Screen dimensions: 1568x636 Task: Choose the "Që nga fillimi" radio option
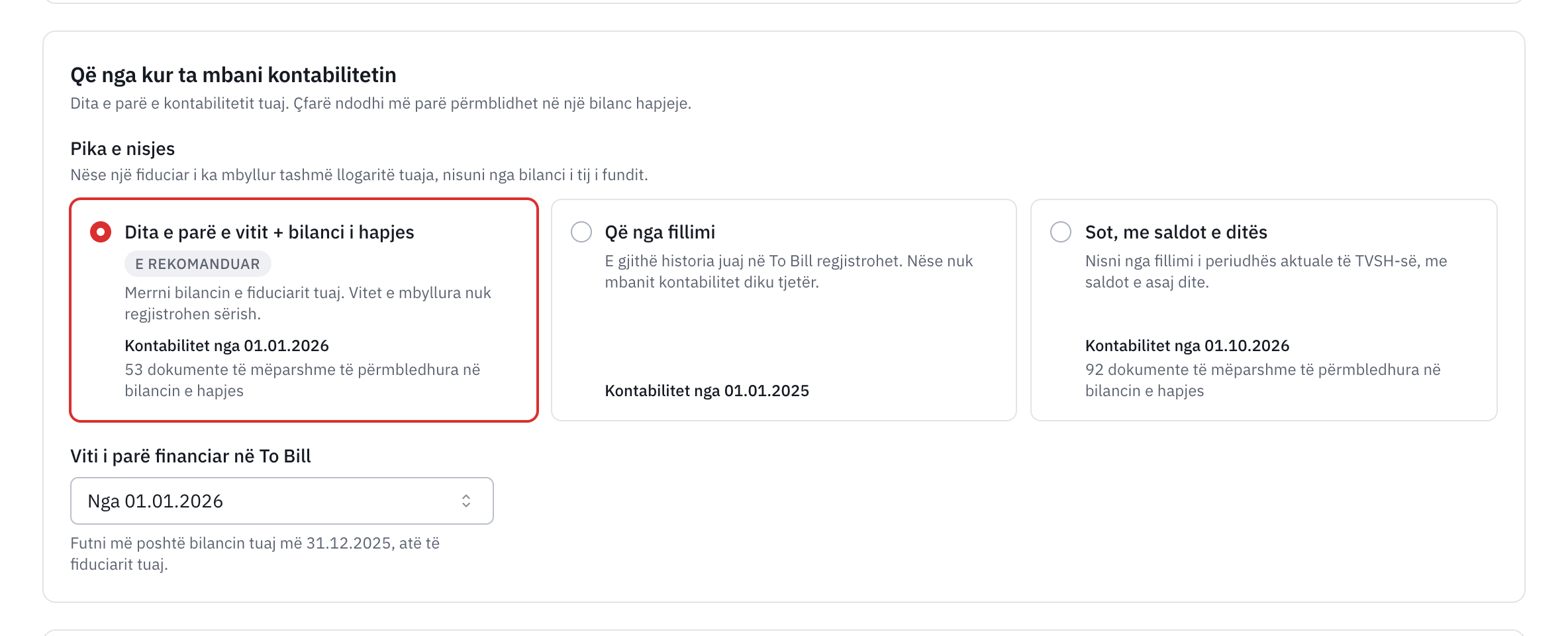click(581, 232)
